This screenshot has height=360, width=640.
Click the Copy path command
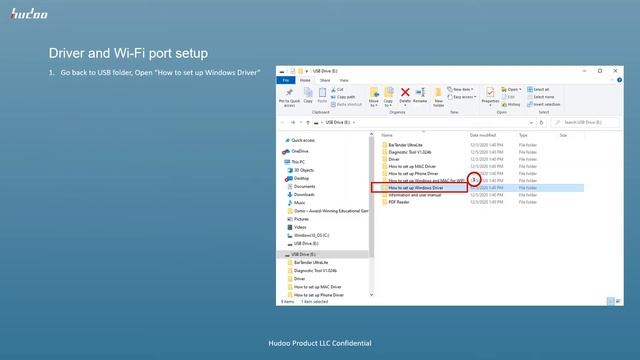pyautogui.click(x=343, y=97)
